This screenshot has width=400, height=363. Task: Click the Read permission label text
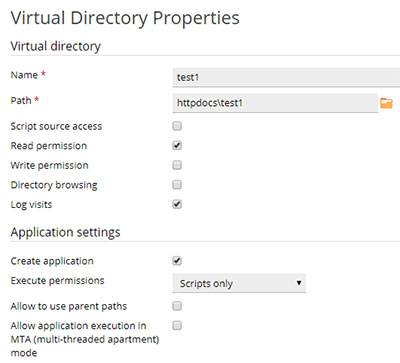point(49,146)
